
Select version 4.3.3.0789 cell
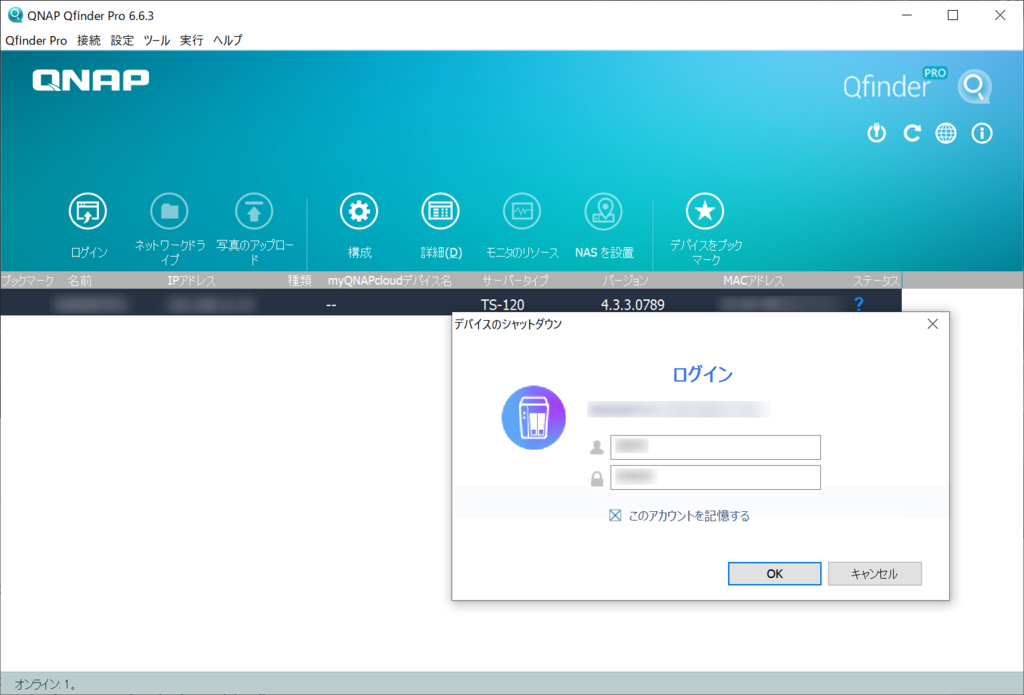(632, 304)
